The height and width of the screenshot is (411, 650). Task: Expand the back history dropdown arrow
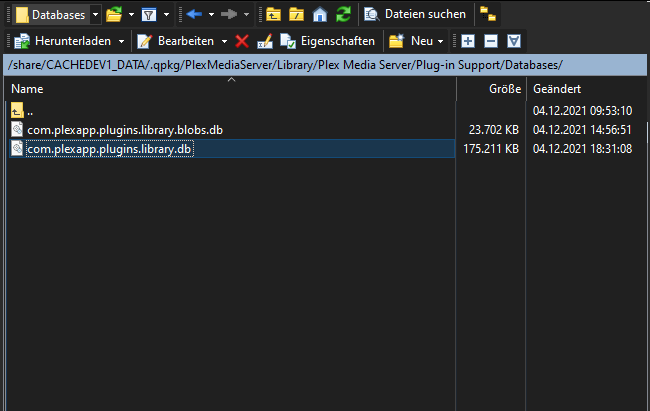(x=211, y=15)
